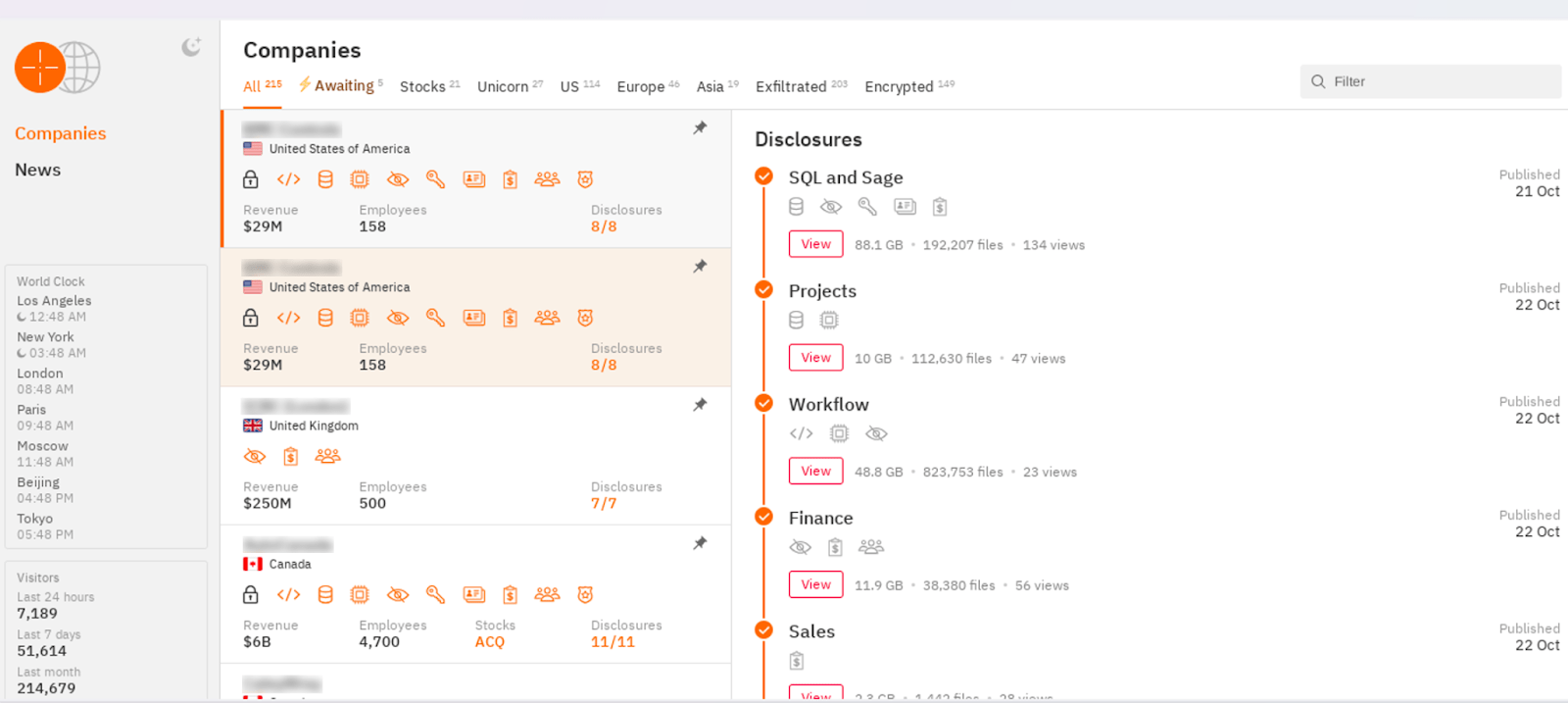Pin the Canada company card

pyautogui.click(x=700, y=543)
